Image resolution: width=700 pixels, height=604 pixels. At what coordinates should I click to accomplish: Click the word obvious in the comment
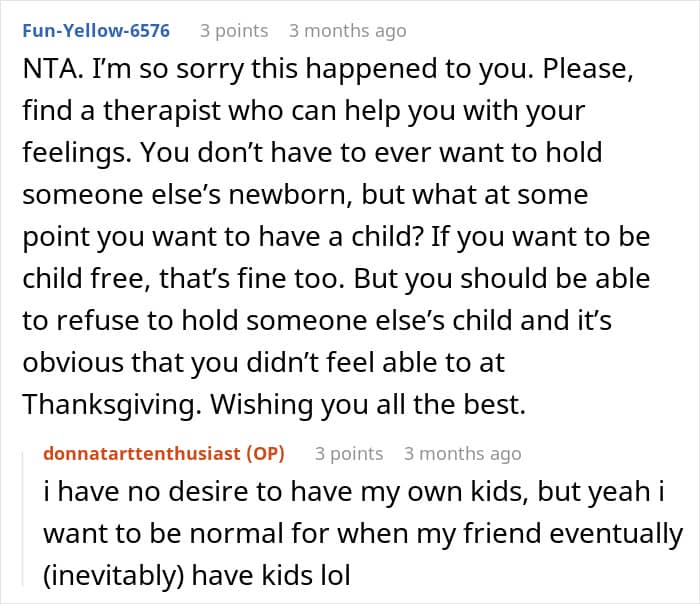[73, 363]
